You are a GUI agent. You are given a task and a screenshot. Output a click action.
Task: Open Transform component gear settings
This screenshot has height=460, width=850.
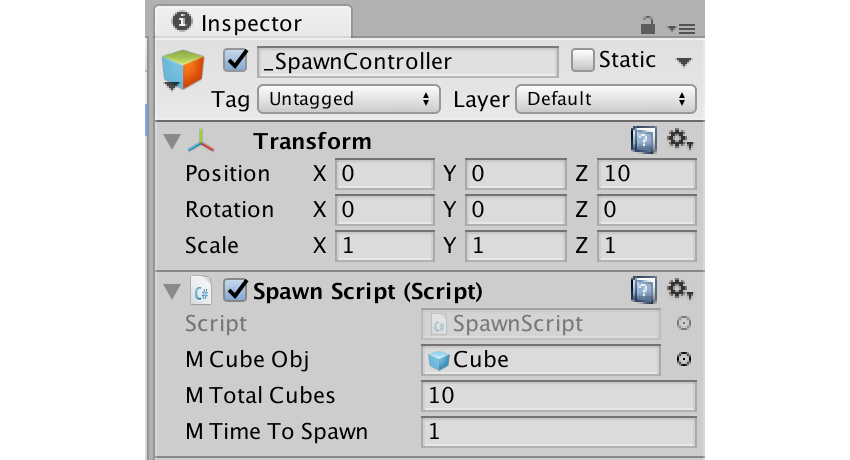pyautogui.click(x=680, y=140)
